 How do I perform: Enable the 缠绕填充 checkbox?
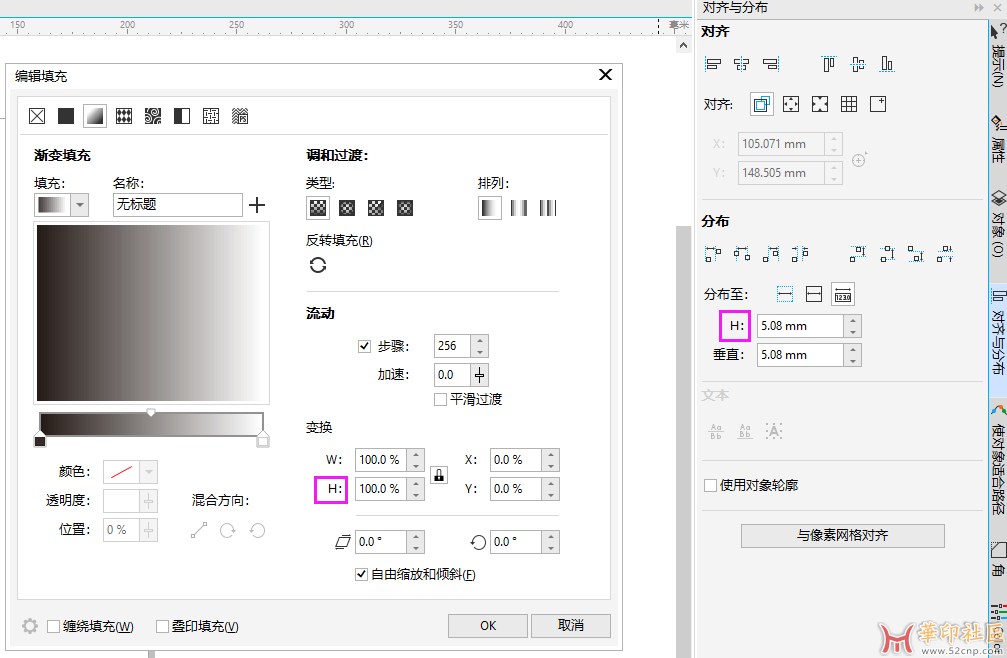point(54,626)
